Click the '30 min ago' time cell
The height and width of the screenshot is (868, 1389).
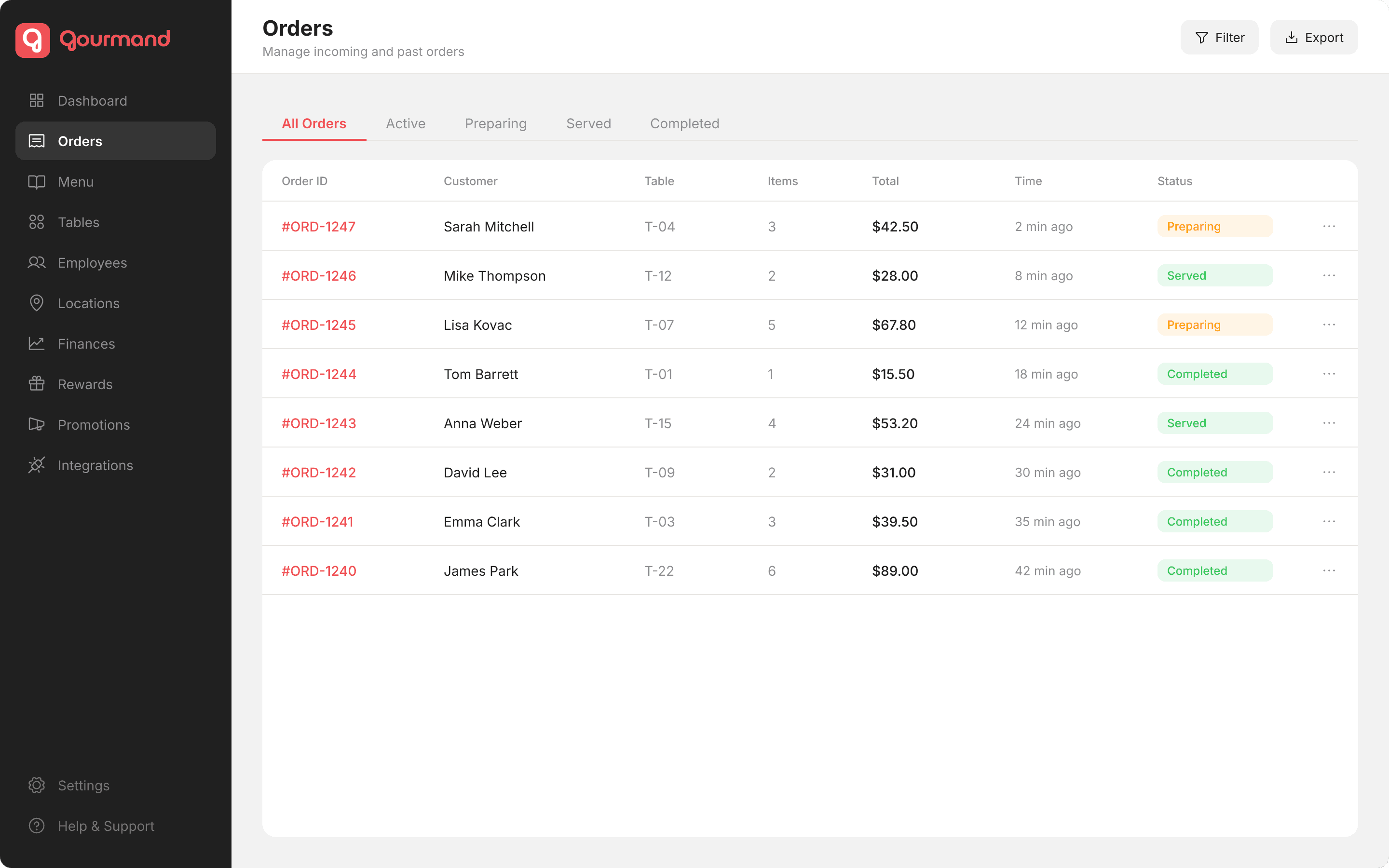(1048, 472)
